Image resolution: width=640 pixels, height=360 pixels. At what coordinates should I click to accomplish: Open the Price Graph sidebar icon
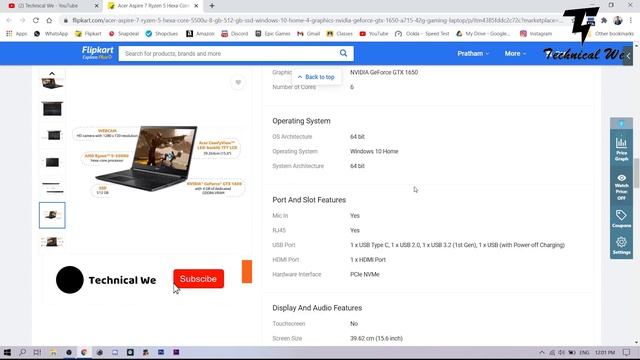point(621,149)
